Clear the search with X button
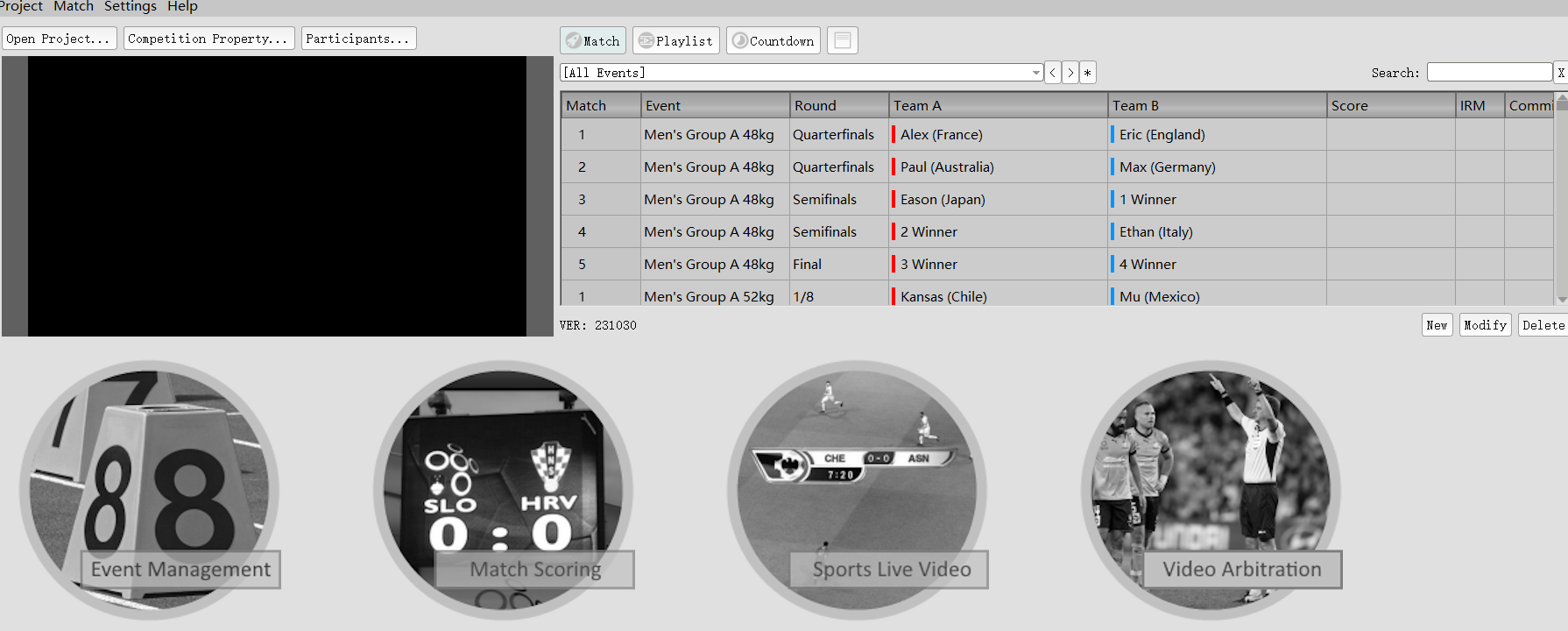 coord(1560,73)
